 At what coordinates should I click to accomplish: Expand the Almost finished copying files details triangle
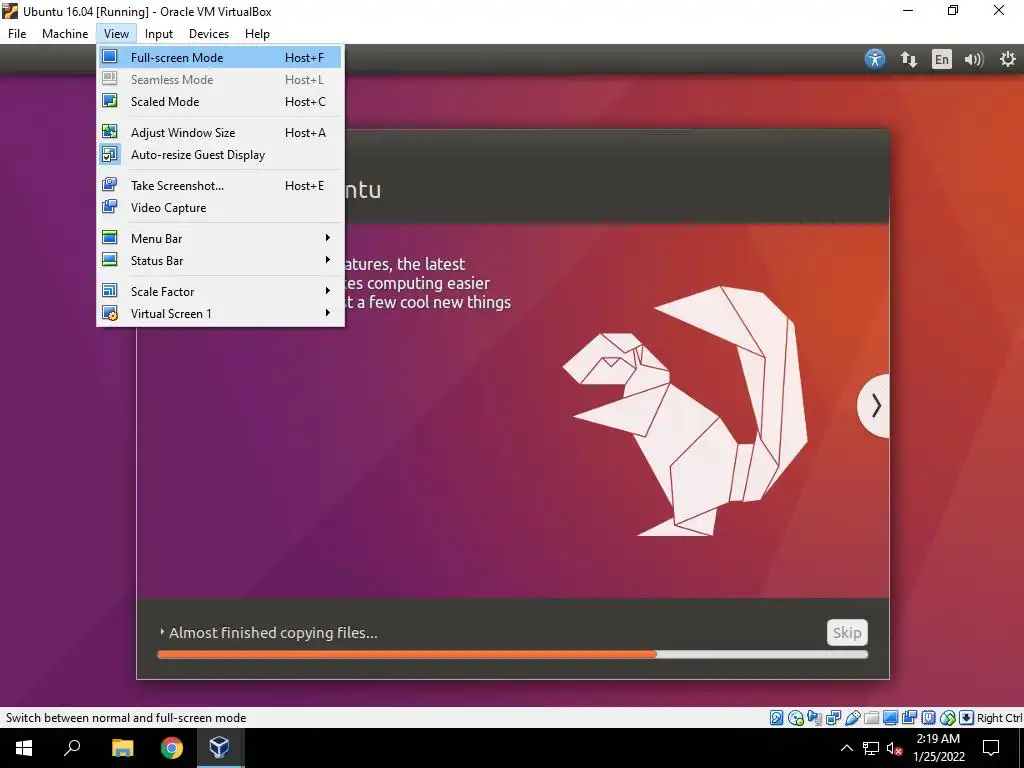[162, 632]
